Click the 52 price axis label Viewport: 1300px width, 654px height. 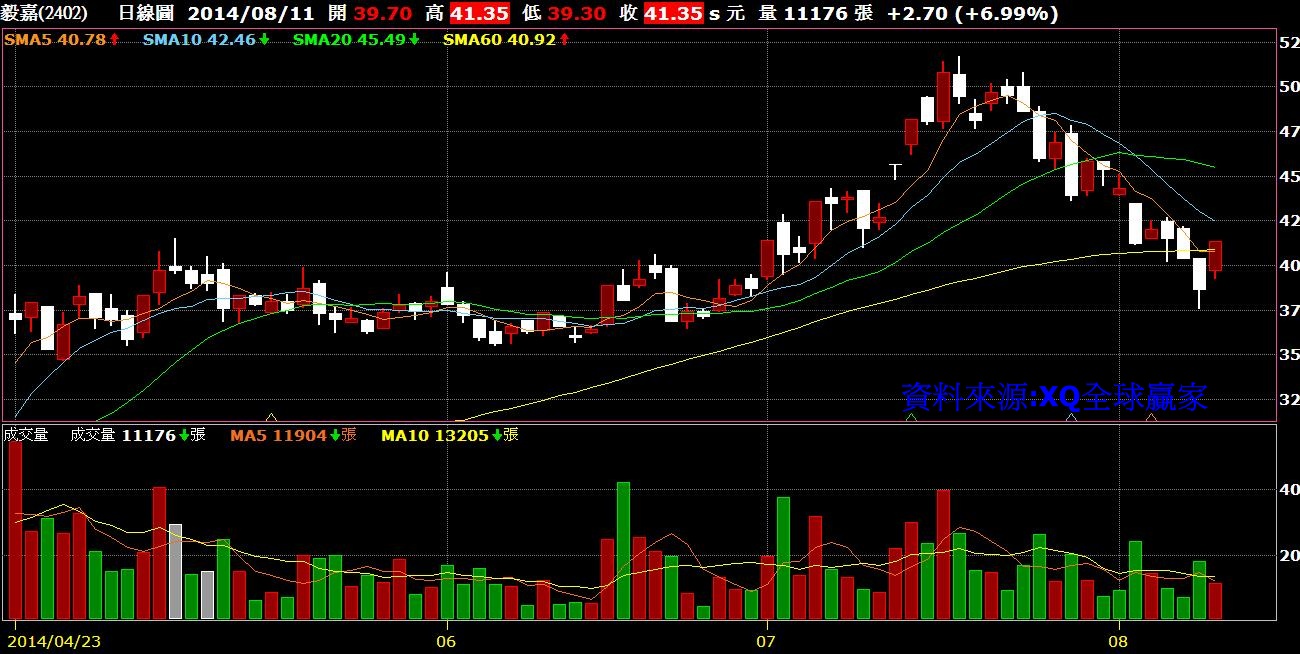[x=1289, y=43]
